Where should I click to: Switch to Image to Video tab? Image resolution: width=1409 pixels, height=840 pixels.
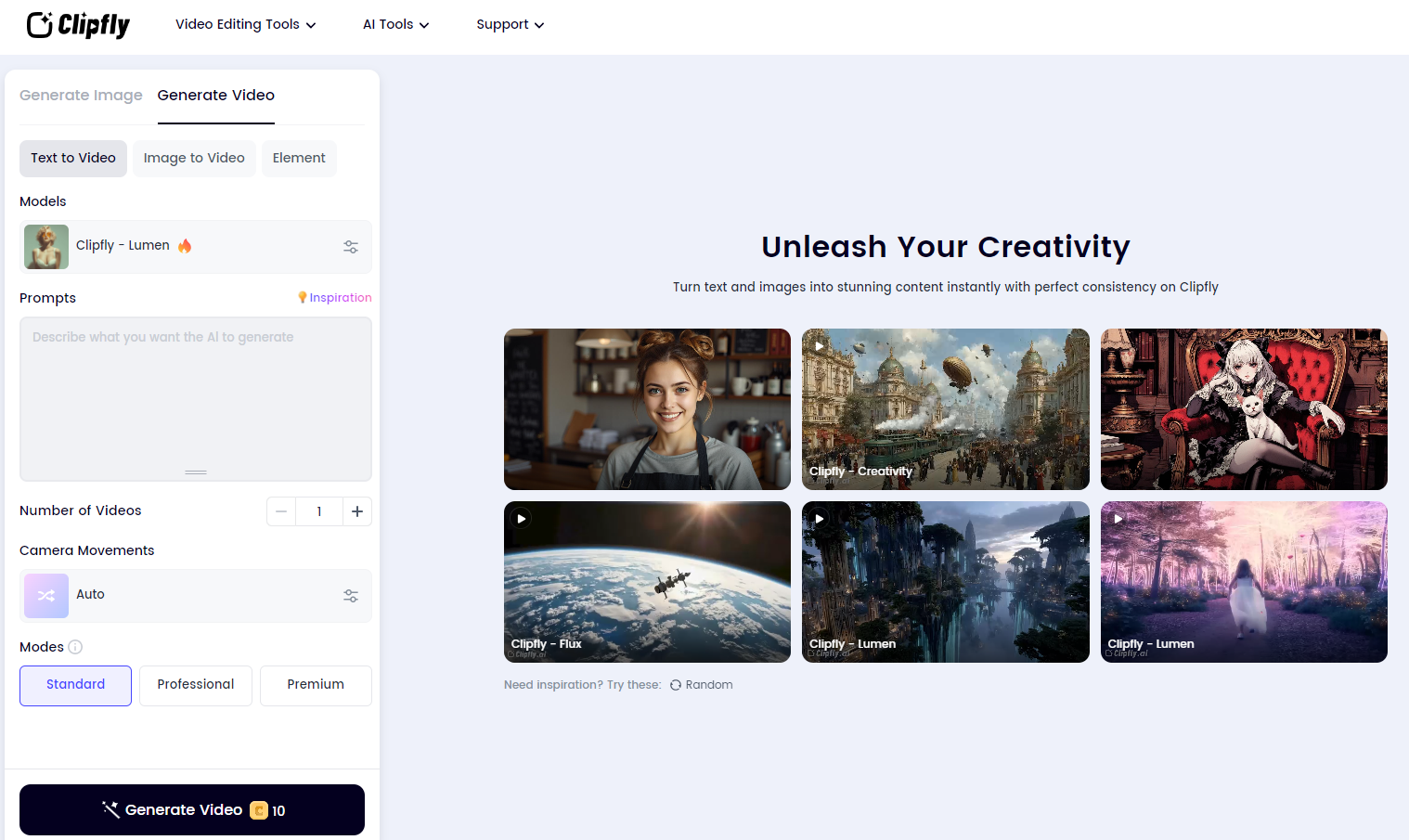point(194,159)
